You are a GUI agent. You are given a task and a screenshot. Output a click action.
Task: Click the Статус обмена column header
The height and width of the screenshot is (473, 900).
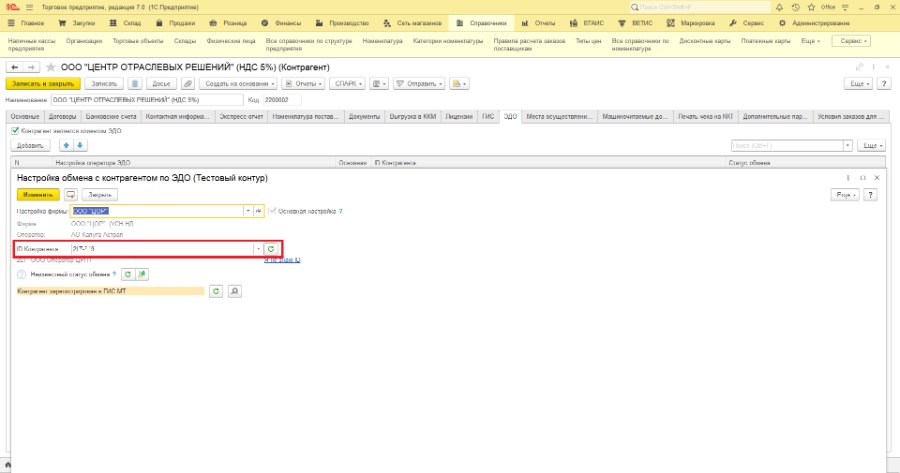805,163
